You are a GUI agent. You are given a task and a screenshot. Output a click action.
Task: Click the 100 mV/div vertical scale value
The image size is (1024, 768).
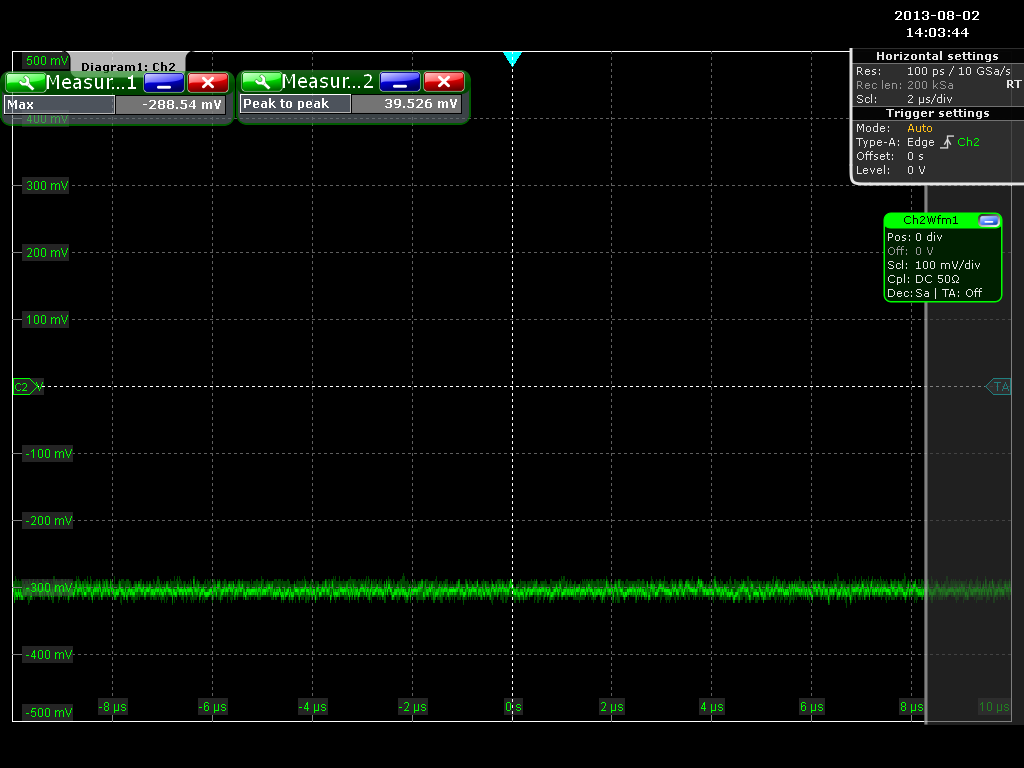click(x=947, y=265)
